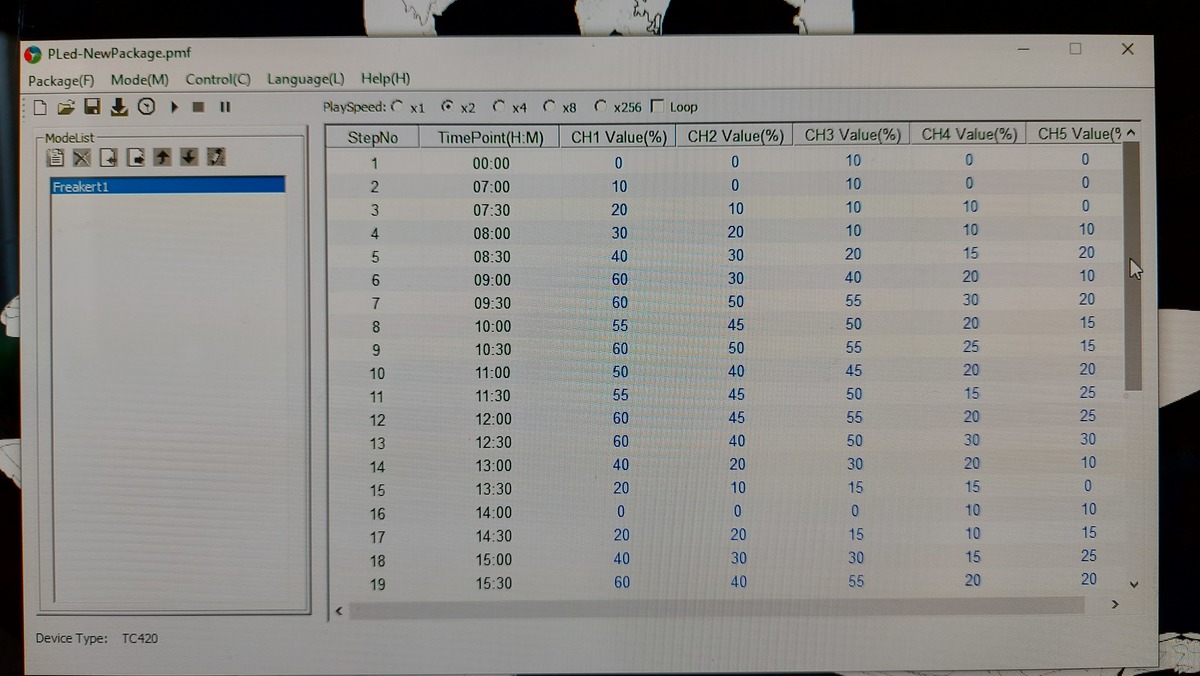Viewport: 1200px width, 676px height.
Task: Select x1 play speed
Action: 397,106
